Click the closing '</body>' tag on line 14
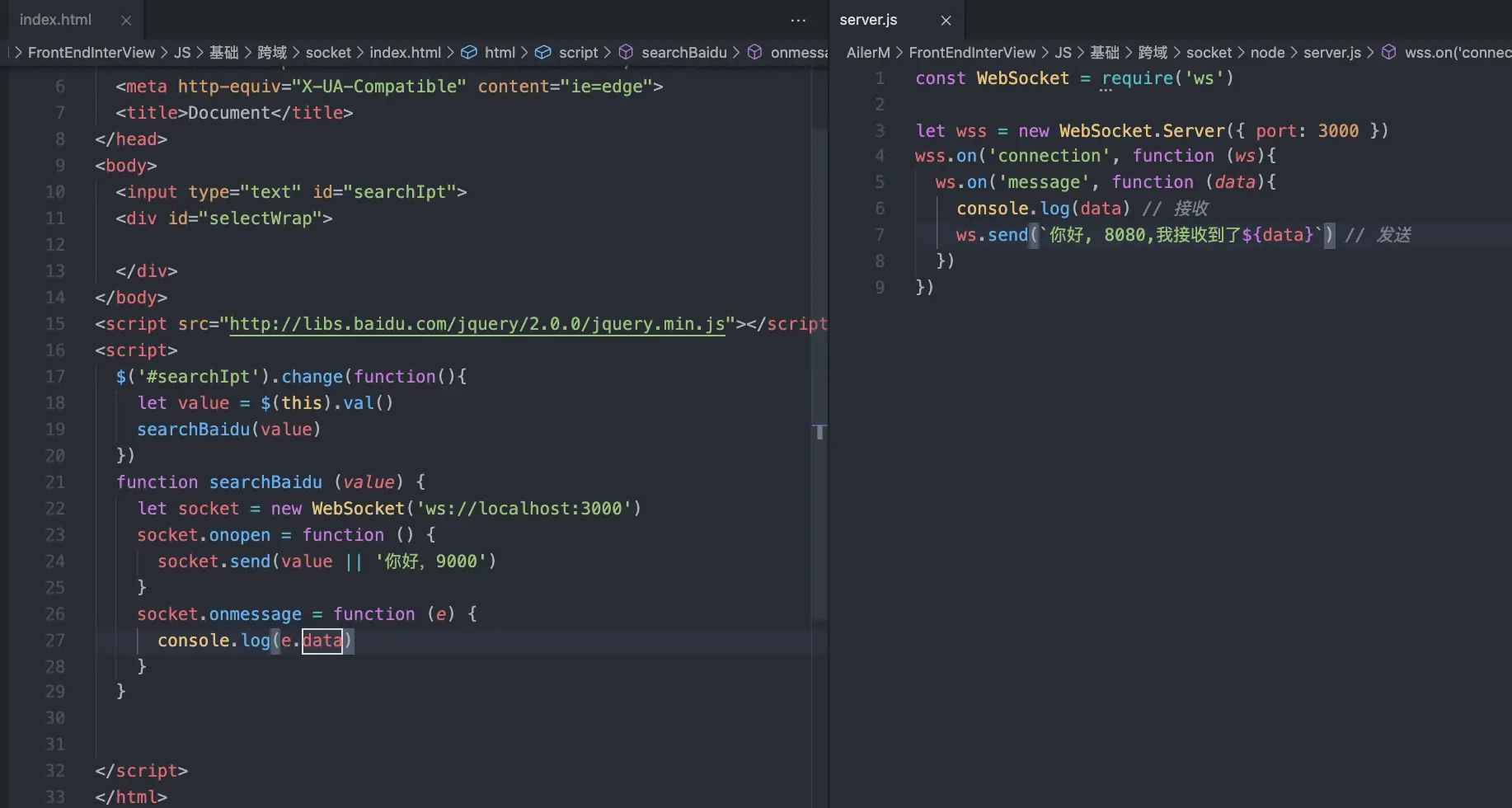The image size is (1512, 808). click(x=131, y=298)
